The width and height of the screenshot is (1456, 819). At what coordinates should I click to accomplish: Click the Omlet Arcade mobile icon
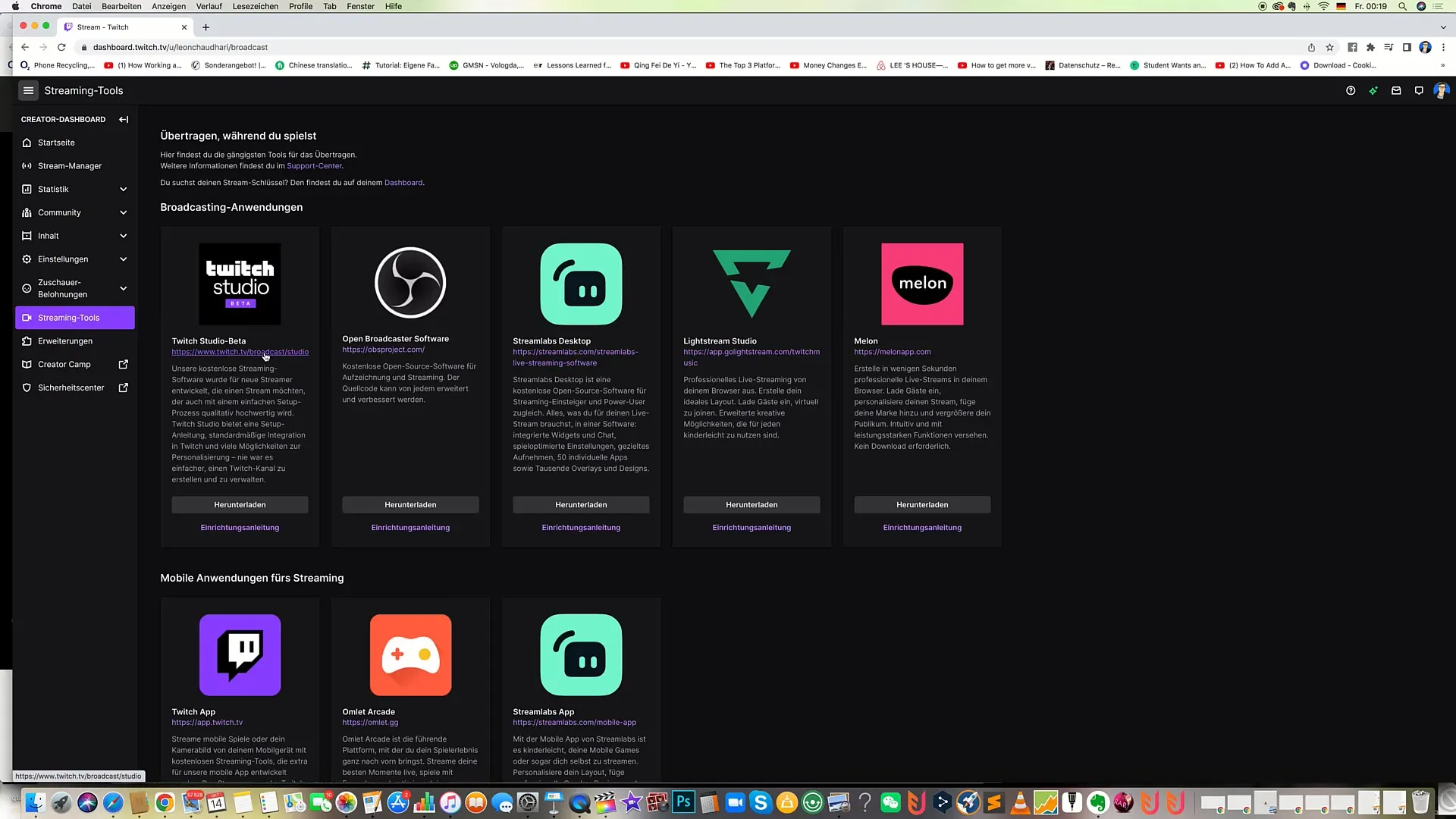(x=410, y=655)
